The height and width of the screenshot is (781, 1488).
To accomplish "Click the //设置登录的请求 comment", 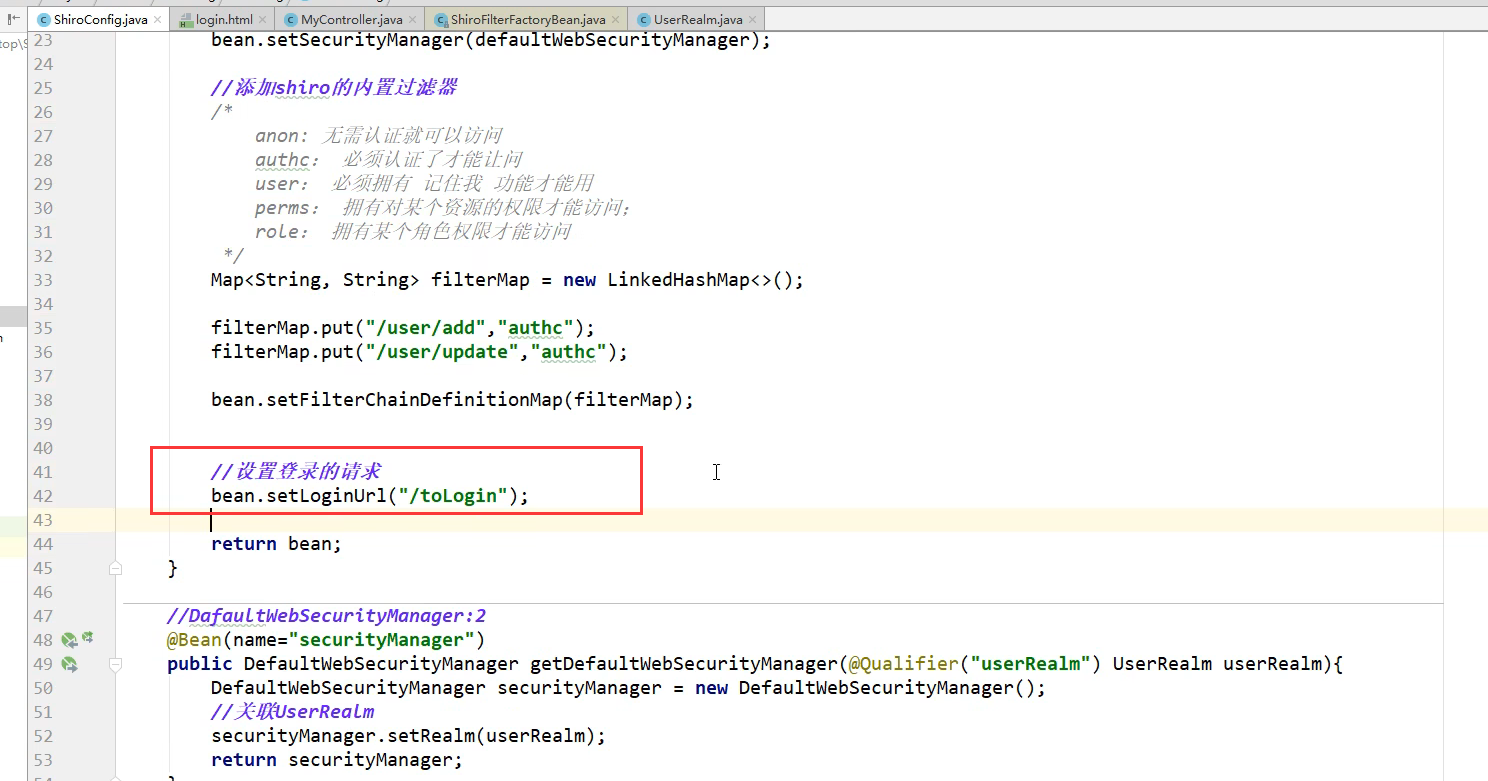I will pos(296,472).
